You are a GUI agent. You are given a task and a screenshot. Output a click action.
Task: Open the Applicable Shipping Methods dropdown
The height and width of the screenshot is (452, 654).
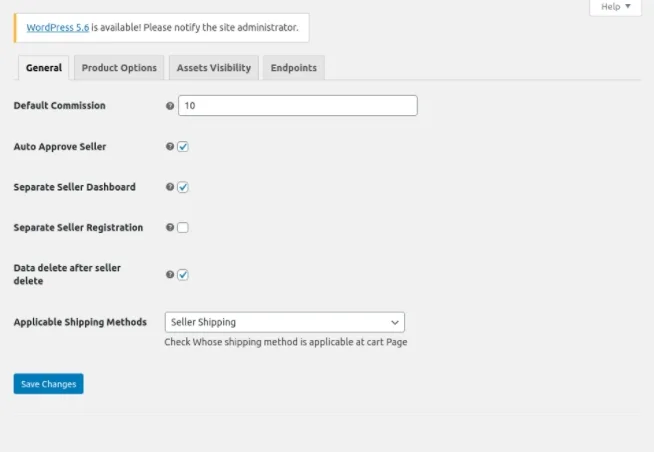(x=284, y=322)
